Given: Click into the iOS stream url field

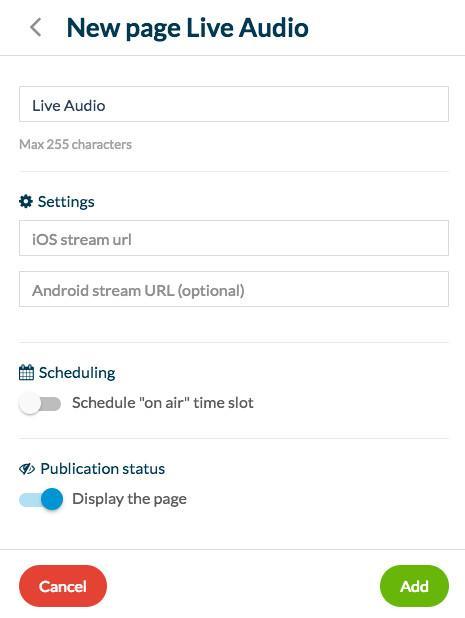Looking at the screenshot, I should pyautogui.click(x=234, y=238).
